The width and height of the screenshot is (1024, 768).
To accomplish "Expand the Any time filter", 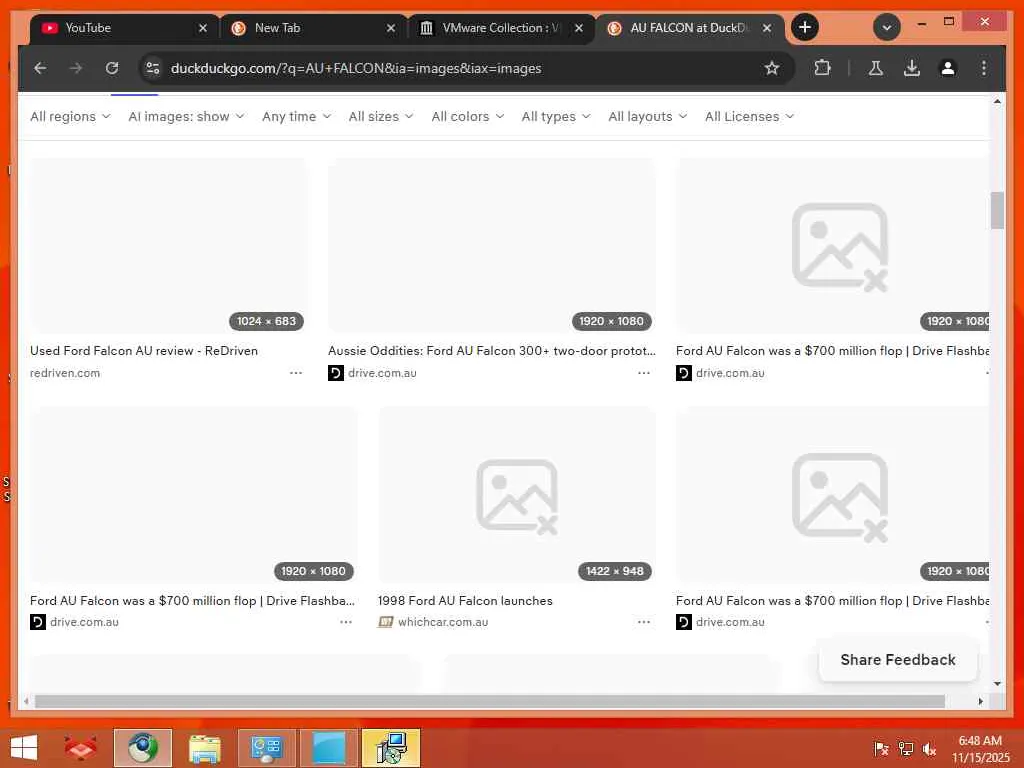I will [x=296, y=116].
